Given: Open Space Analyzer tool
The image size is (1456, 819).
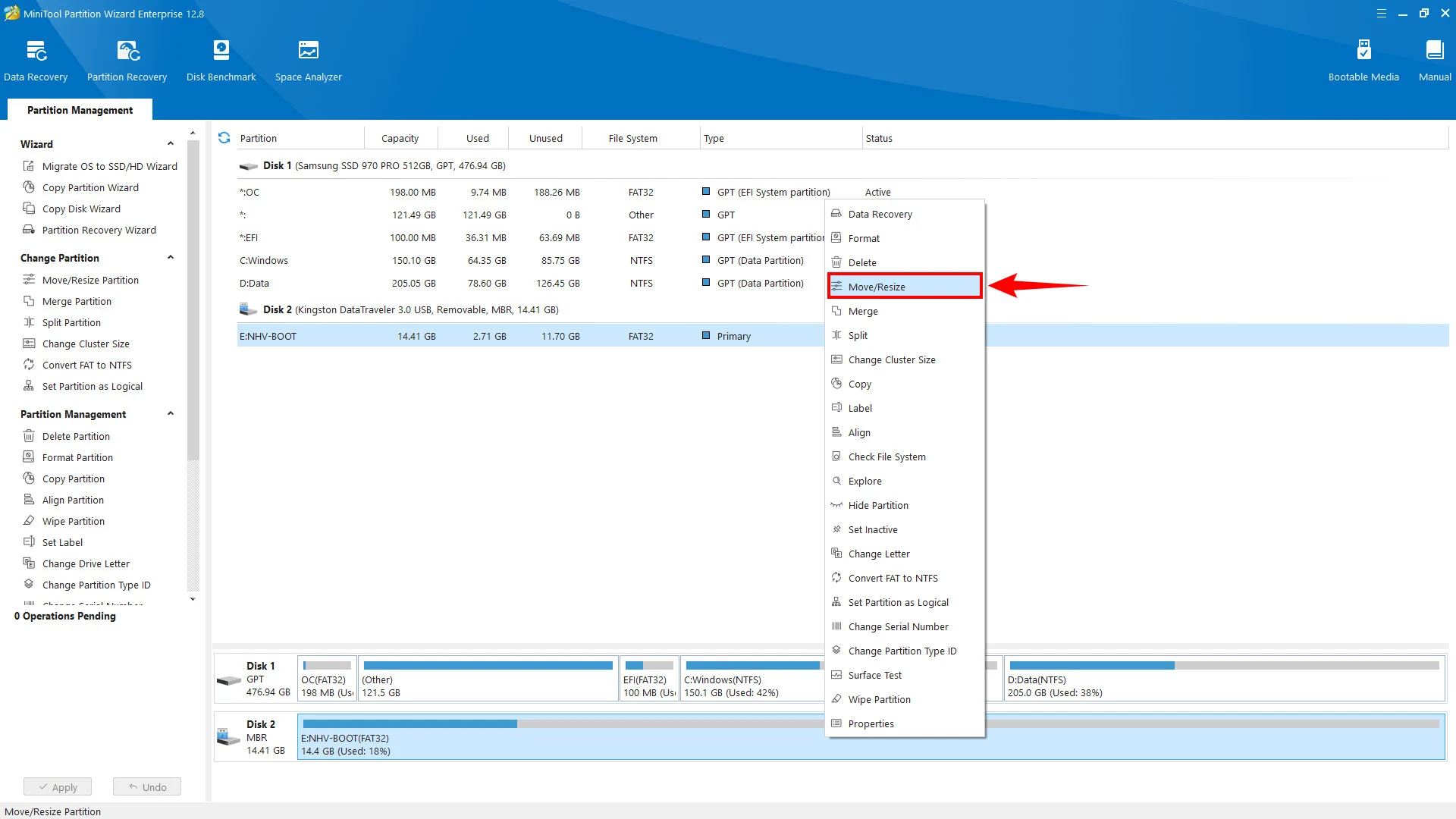Looking at the screenshot, I should (x=308, y=61).
